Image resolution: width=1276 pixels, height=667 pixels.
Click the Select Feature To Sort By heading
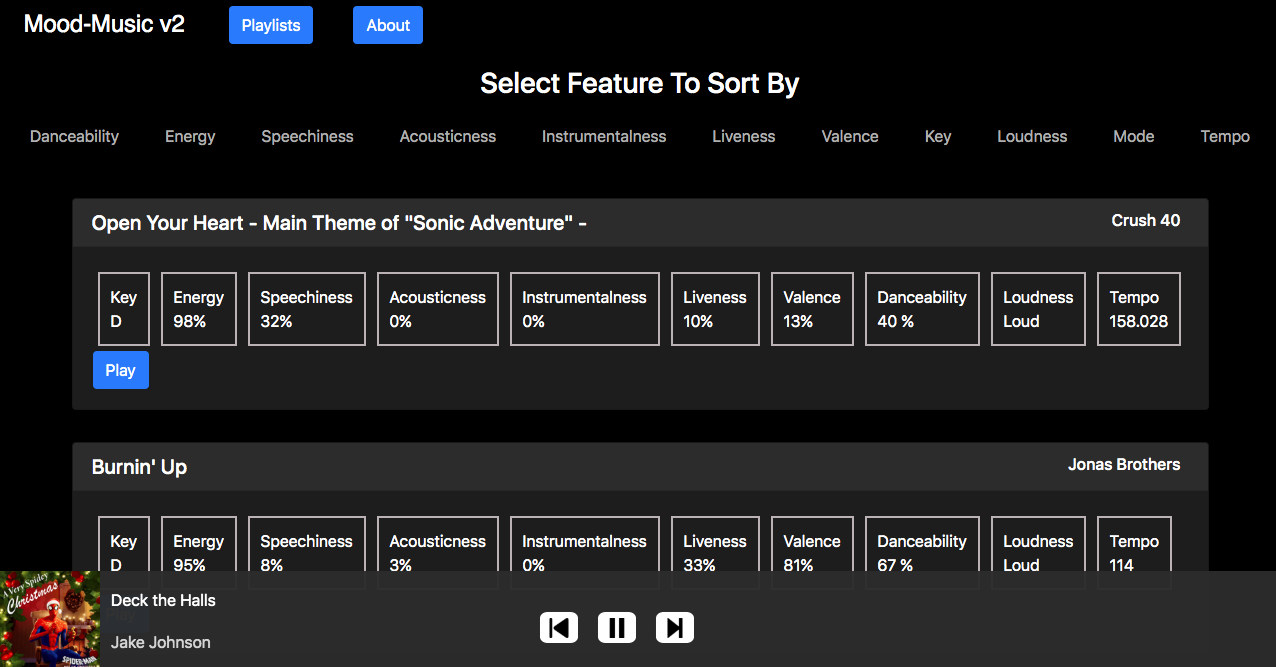(640, 83)
